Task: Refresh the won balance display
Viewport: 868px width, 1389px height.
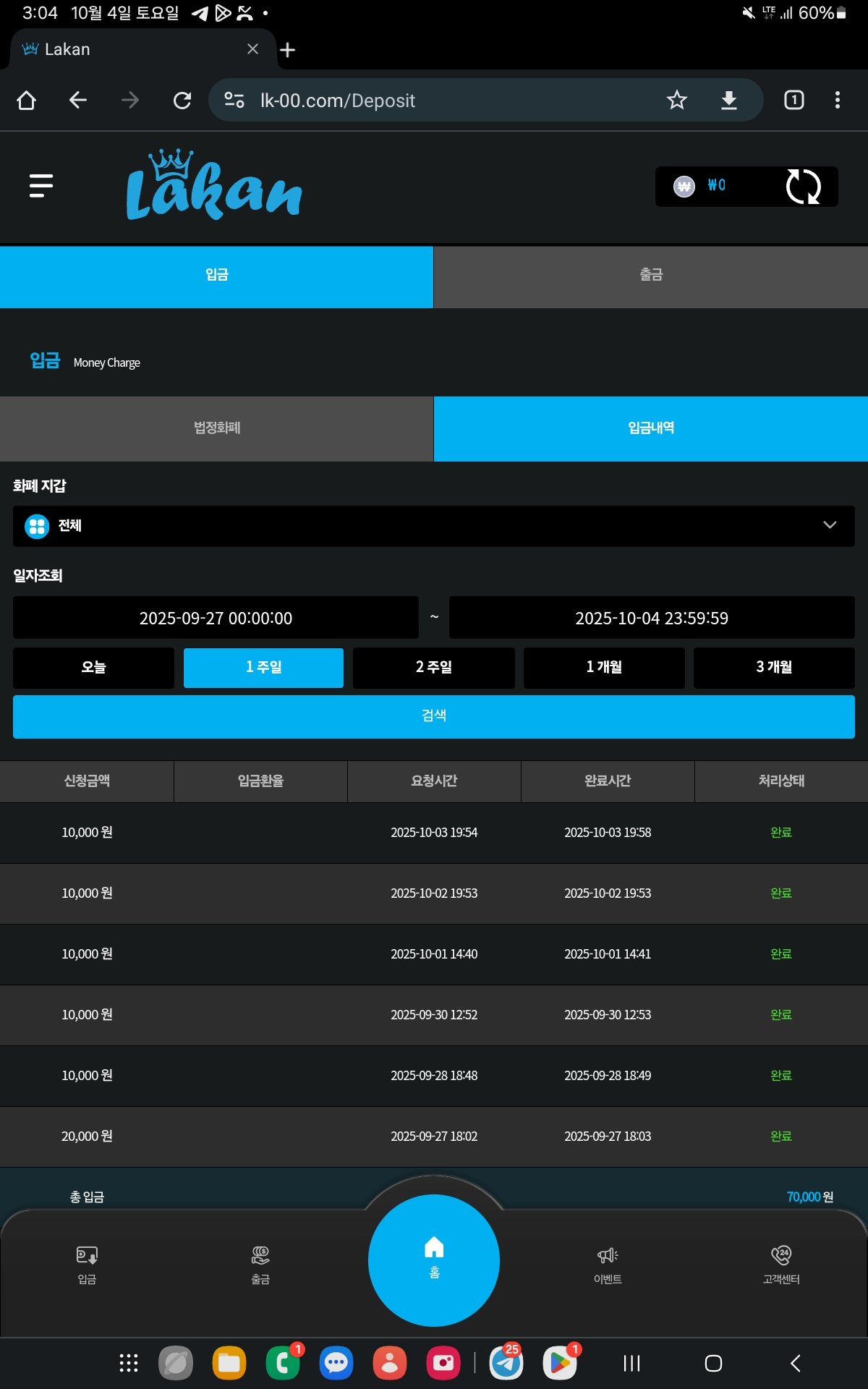Action: [x=803, y=187]
